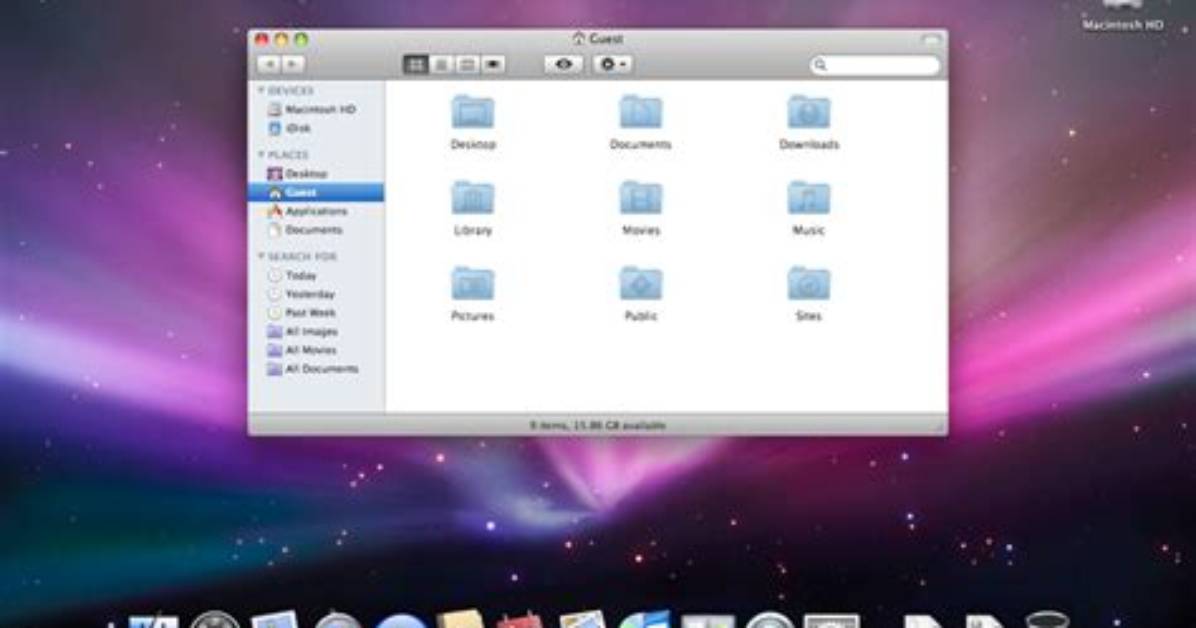Open the Action gear menu

(612, 65)
